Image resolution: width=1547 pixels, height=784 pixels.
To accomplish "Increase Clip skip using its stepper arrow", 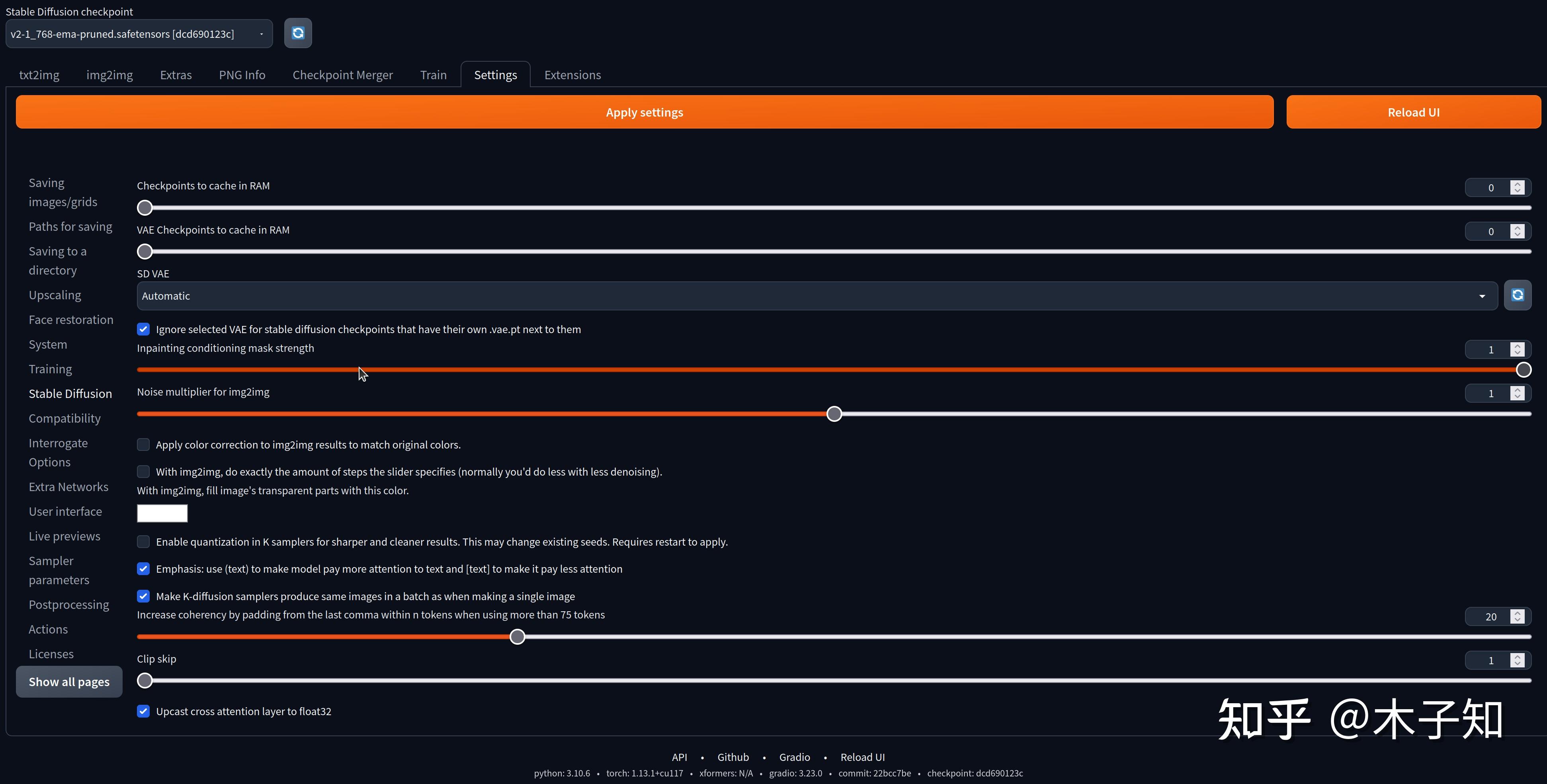I will tap(1518, 657).
